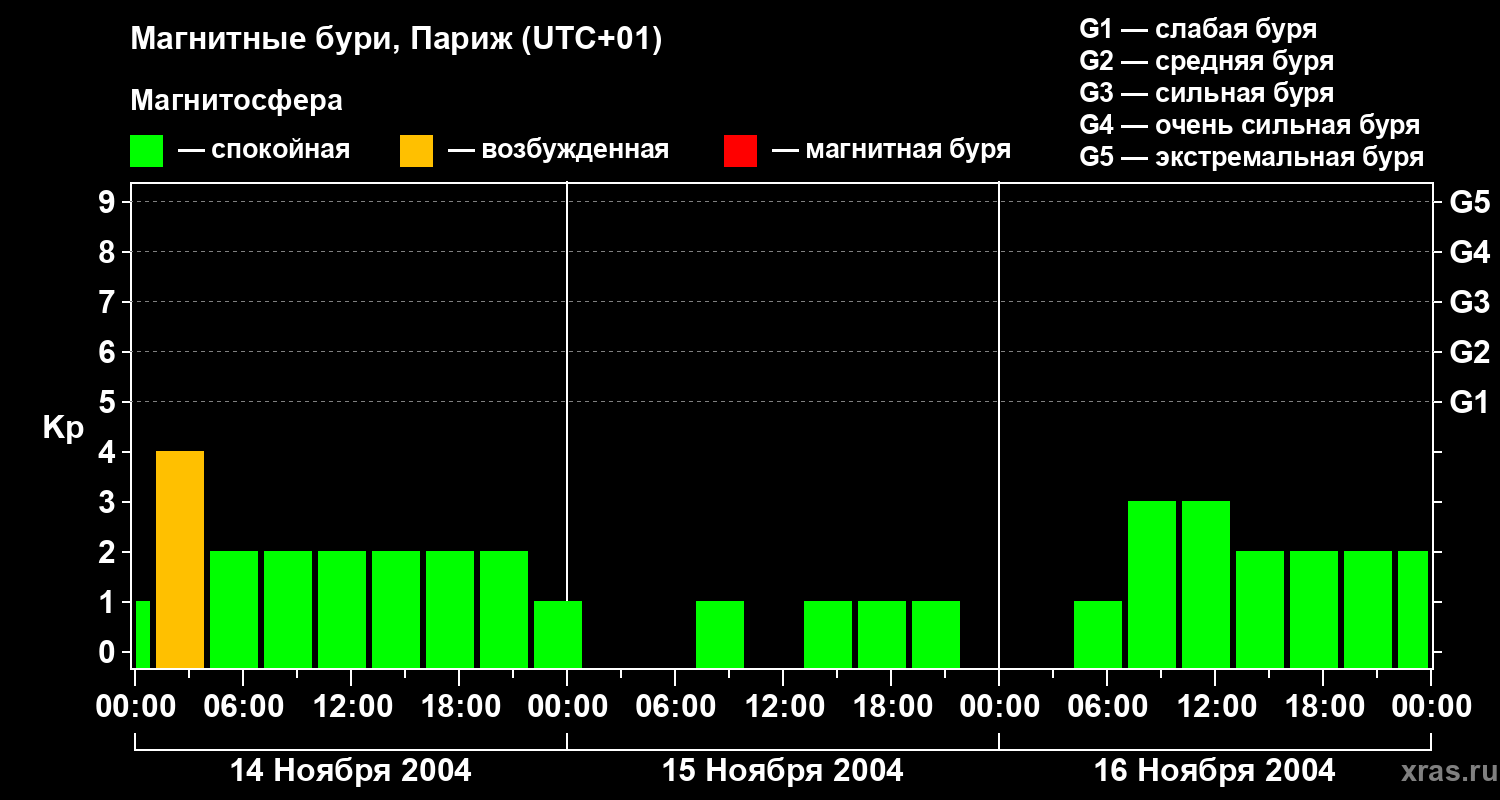Select the line 'G1 — слабая буря'
Image resolution: width=1500 pixels, height=800 pixels.
click(x=1198, y=29)
